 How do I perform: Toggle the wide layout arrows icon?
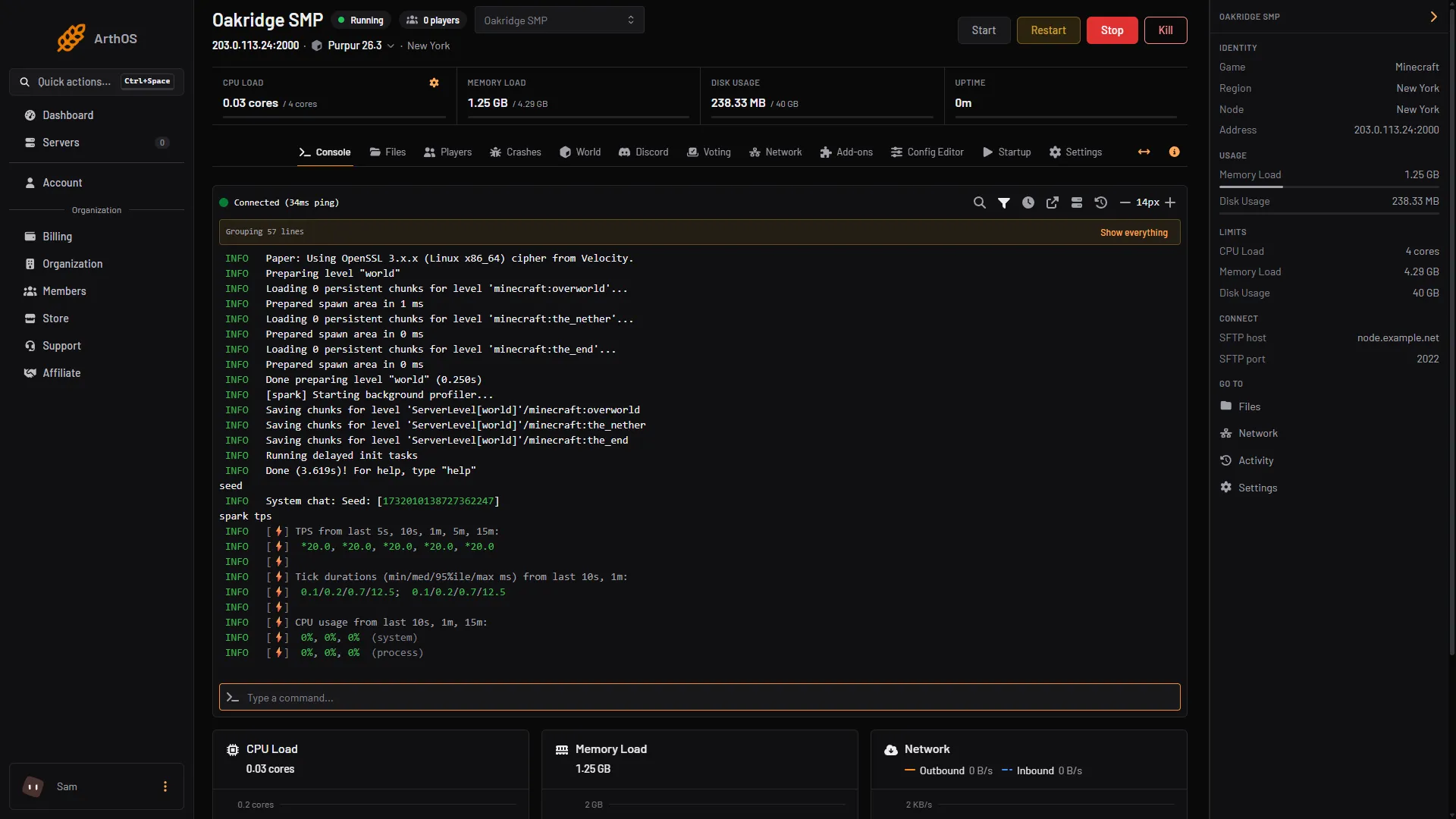coord(1144,152)
